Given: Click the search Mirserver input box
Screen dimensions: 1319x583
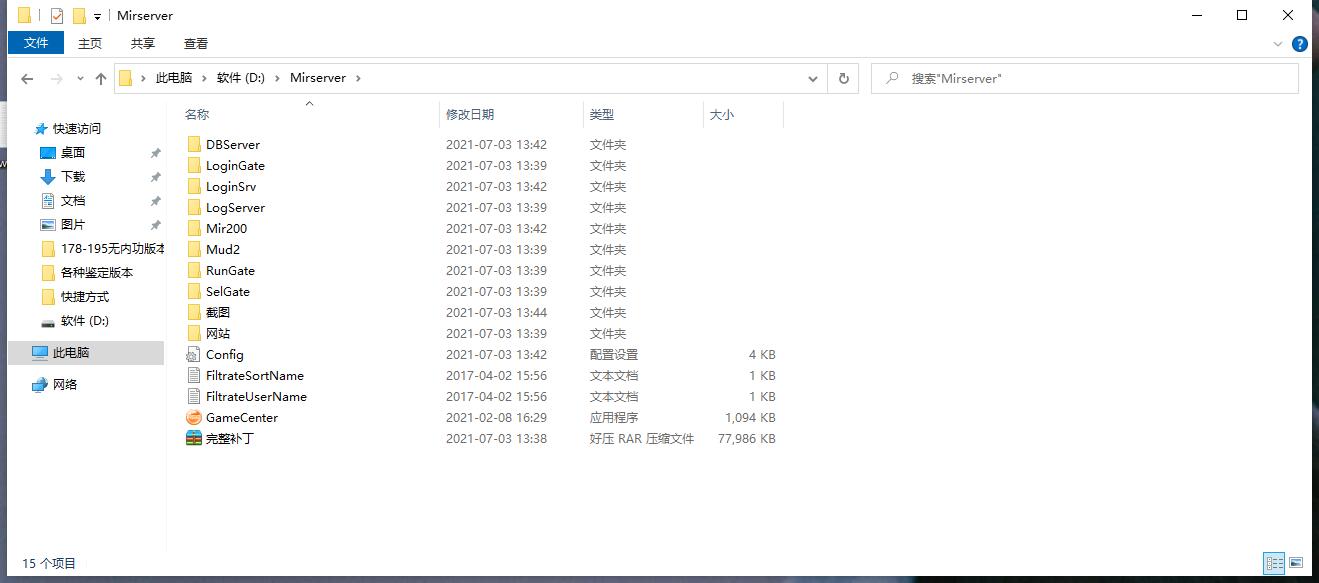Looking at the screenshot, I should (x=1090, y=78).
